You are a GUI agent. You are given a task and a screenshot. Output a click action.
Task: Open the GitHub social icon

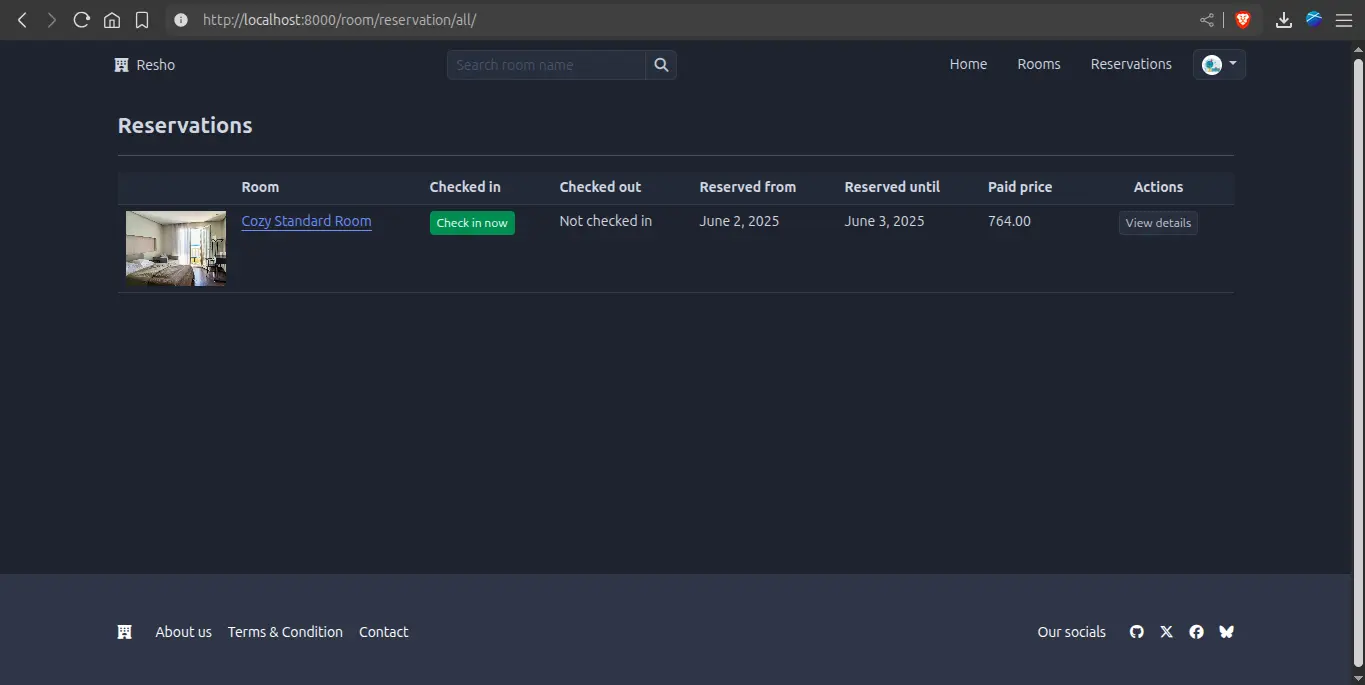(x=1136, y=632)
